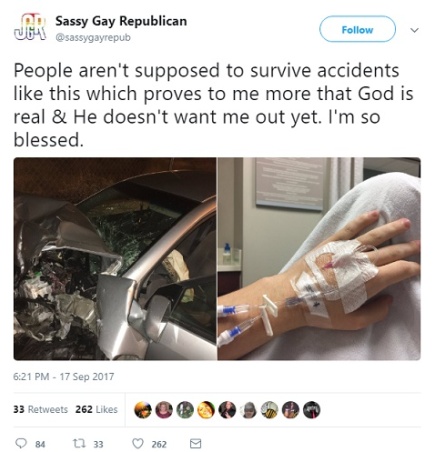This screenshot has height=452, width=435.
Task: Click the retweet arrows icon
Action: (x=79, y=444)
